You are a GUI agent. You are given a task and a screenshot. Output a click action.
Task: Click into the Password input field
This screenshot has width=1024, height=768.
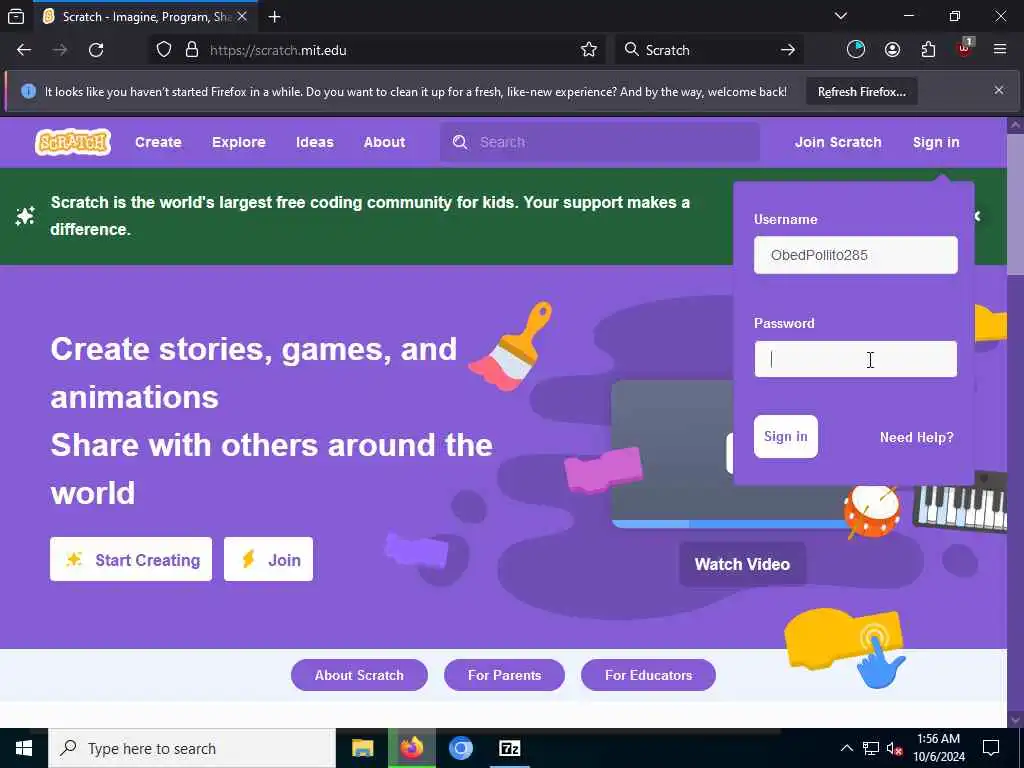point(856,359)
